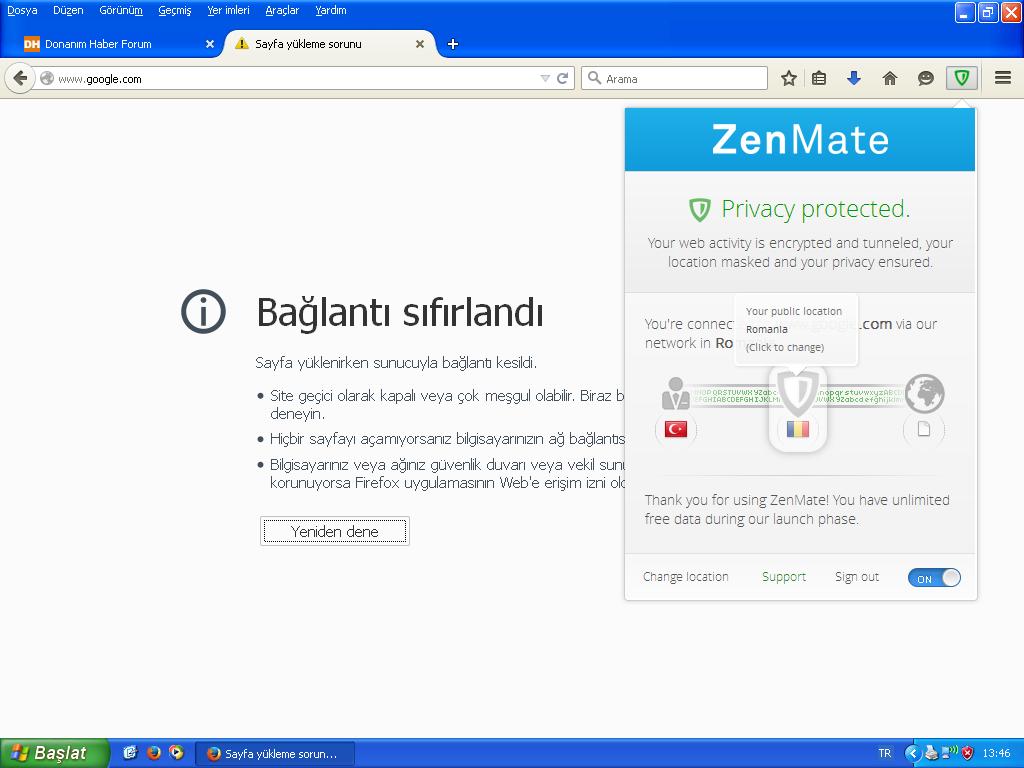Screen dimensions: 1024x768
Task: Click the TR language indicator
Action: pos(884,753)
